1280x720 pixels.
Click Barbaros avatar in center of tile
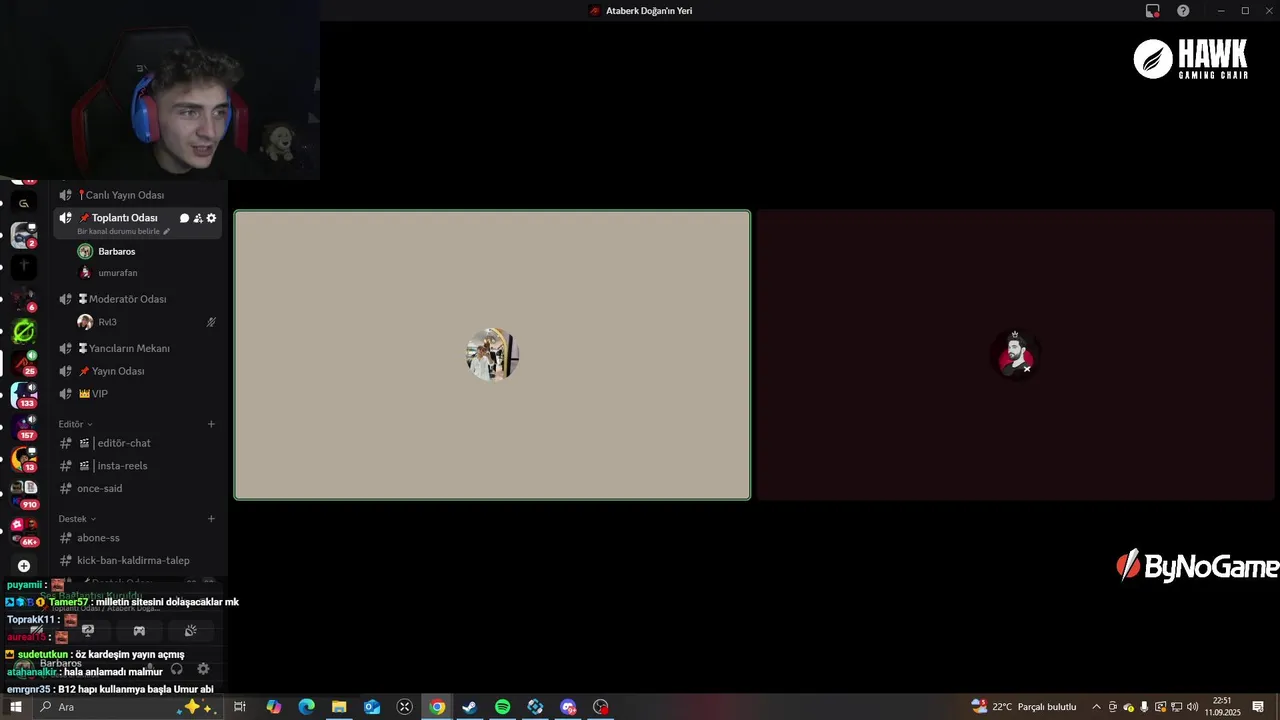[492, 354]
